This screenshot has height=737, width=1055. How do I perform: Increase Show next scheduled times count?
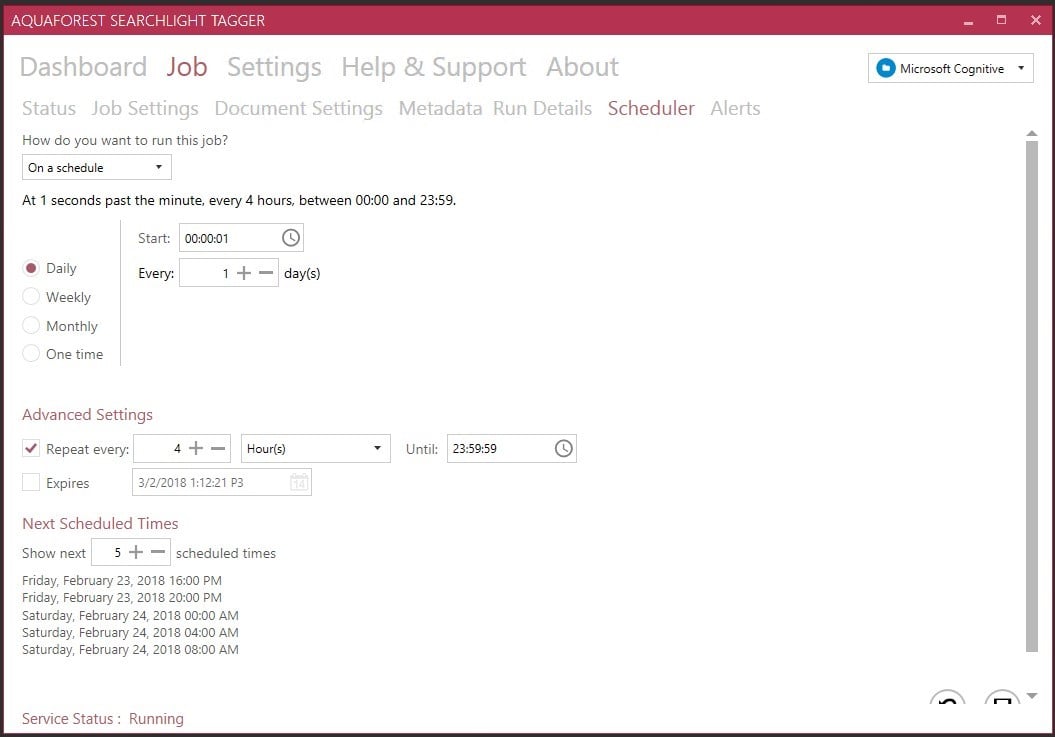point(136,553)
